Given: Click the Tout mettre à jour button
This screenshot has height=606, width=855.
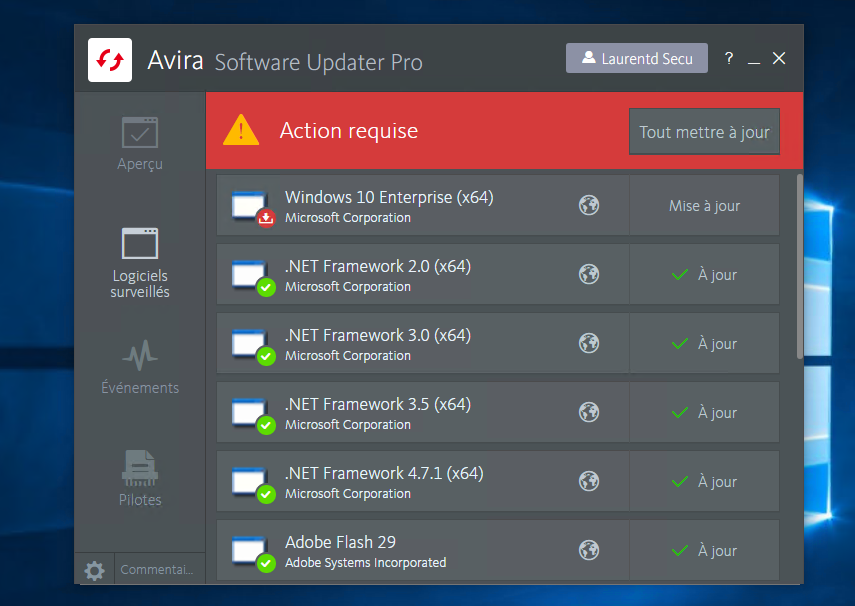Looking at the screenshot, I should coord(704,131).
